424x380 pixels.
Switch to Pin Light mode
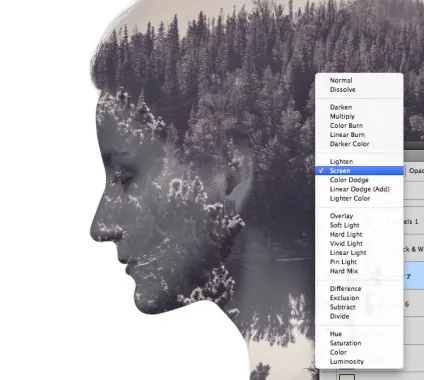359,262
